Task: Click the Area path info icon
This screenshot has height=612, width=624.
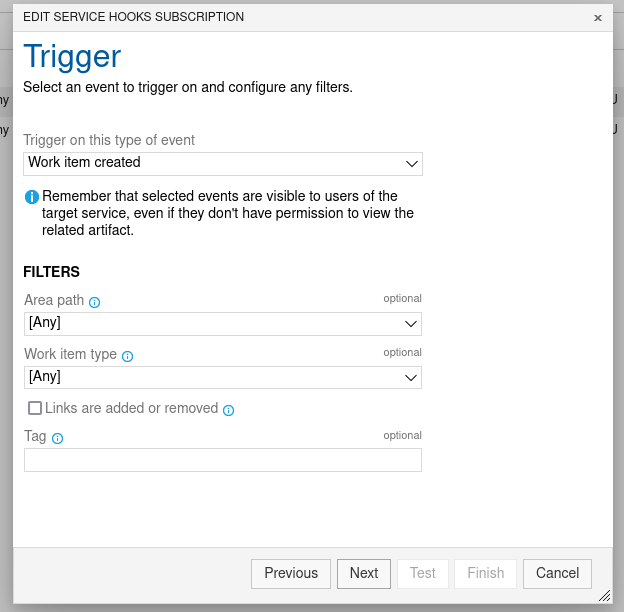Action: point(95,302)
